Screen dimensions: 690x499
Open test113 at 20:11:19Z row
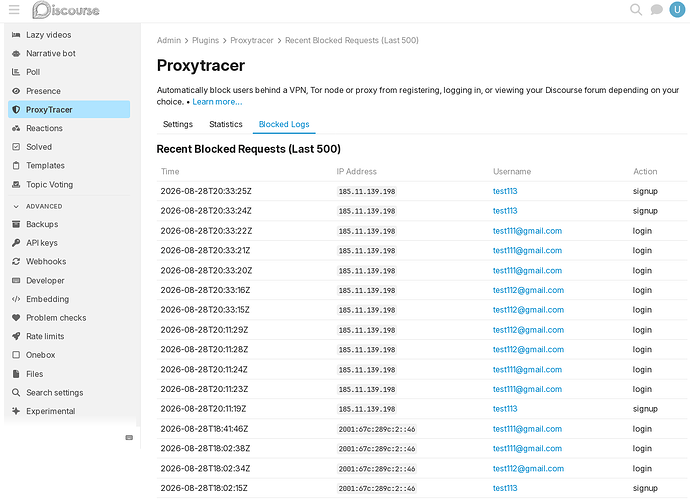coord(505,409)
